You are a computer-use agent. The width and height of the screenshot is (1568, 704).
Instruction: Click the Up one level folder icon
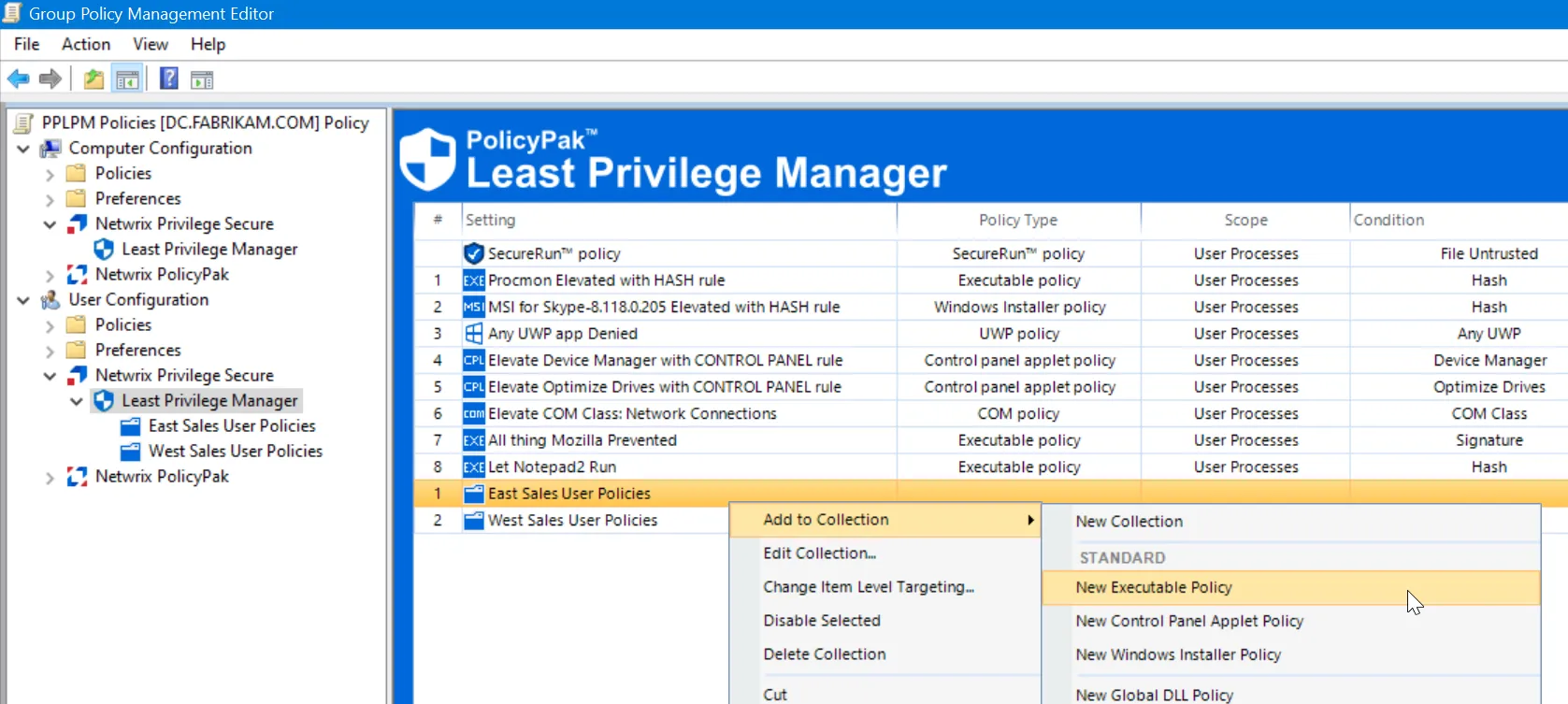click(x=94, y=79)
